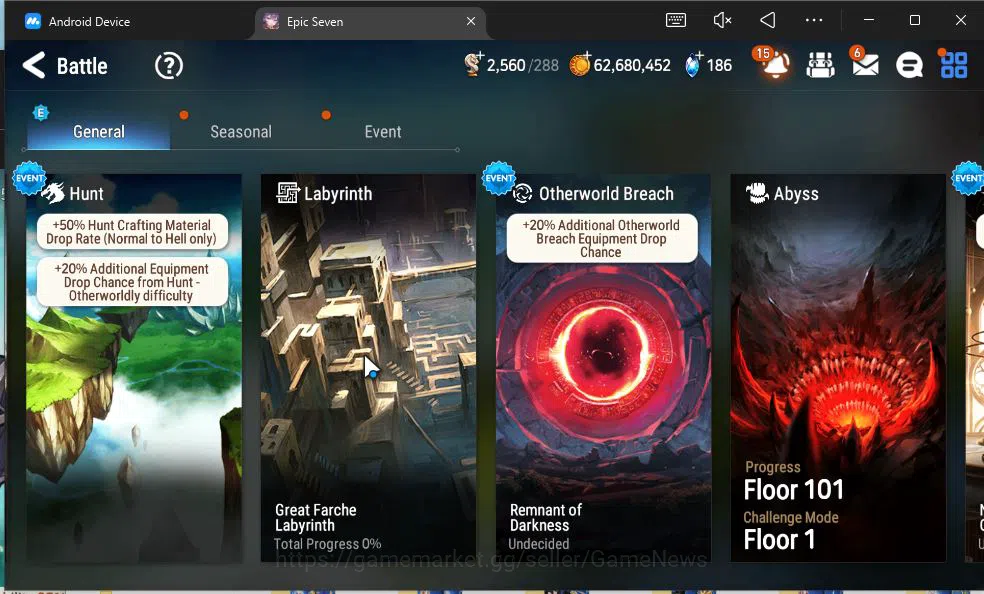984x594 pixels.
Task: Tap the Hunt dragon icon
Action: coord(53,193)
